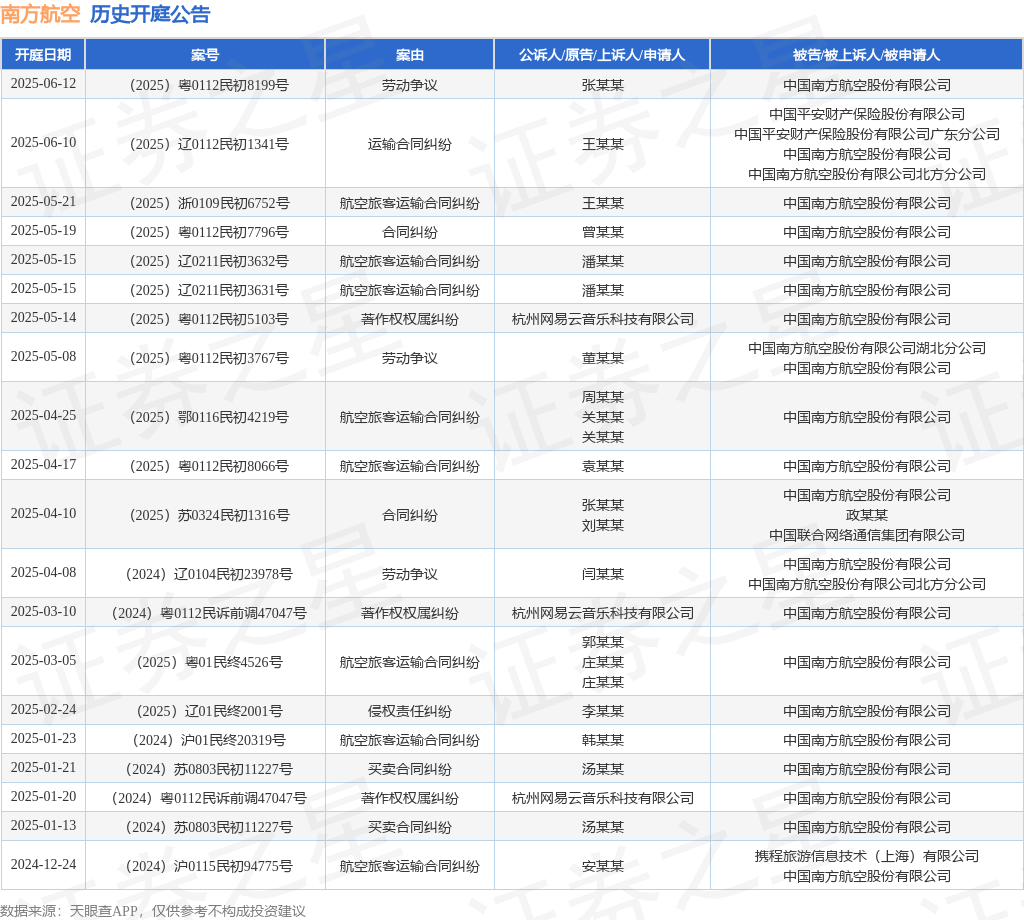Click plaintiff 曾某某

point(602,232)
